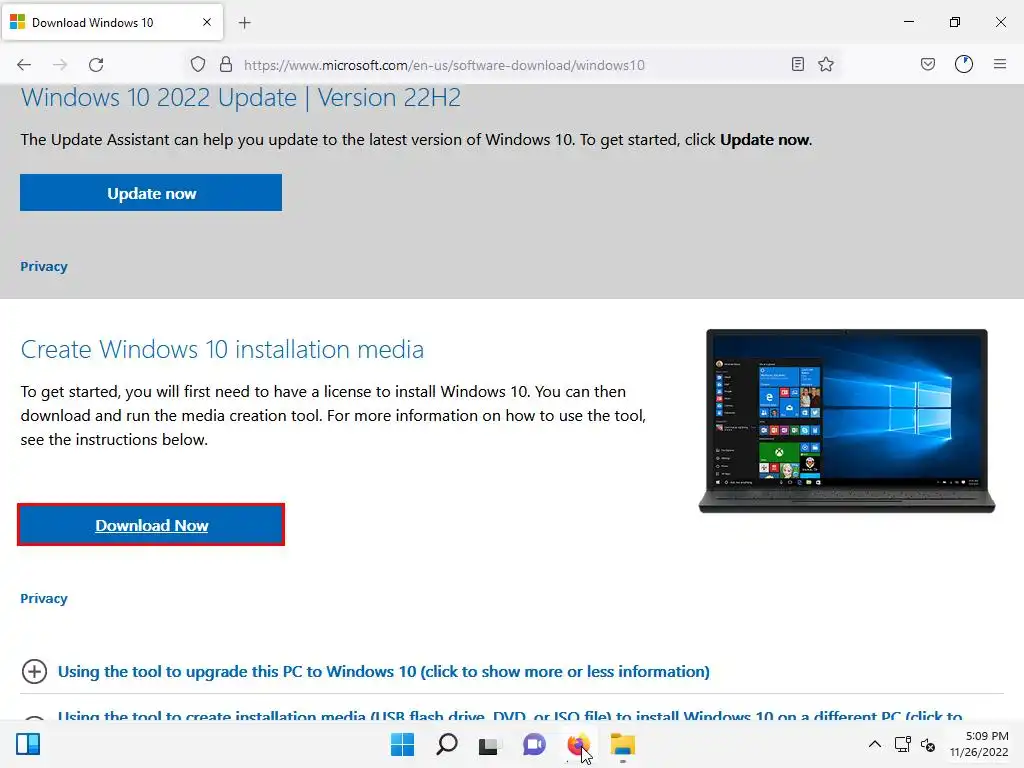Open taskbar Search
The image size is (1024, 768).
(x=447, y=744)
